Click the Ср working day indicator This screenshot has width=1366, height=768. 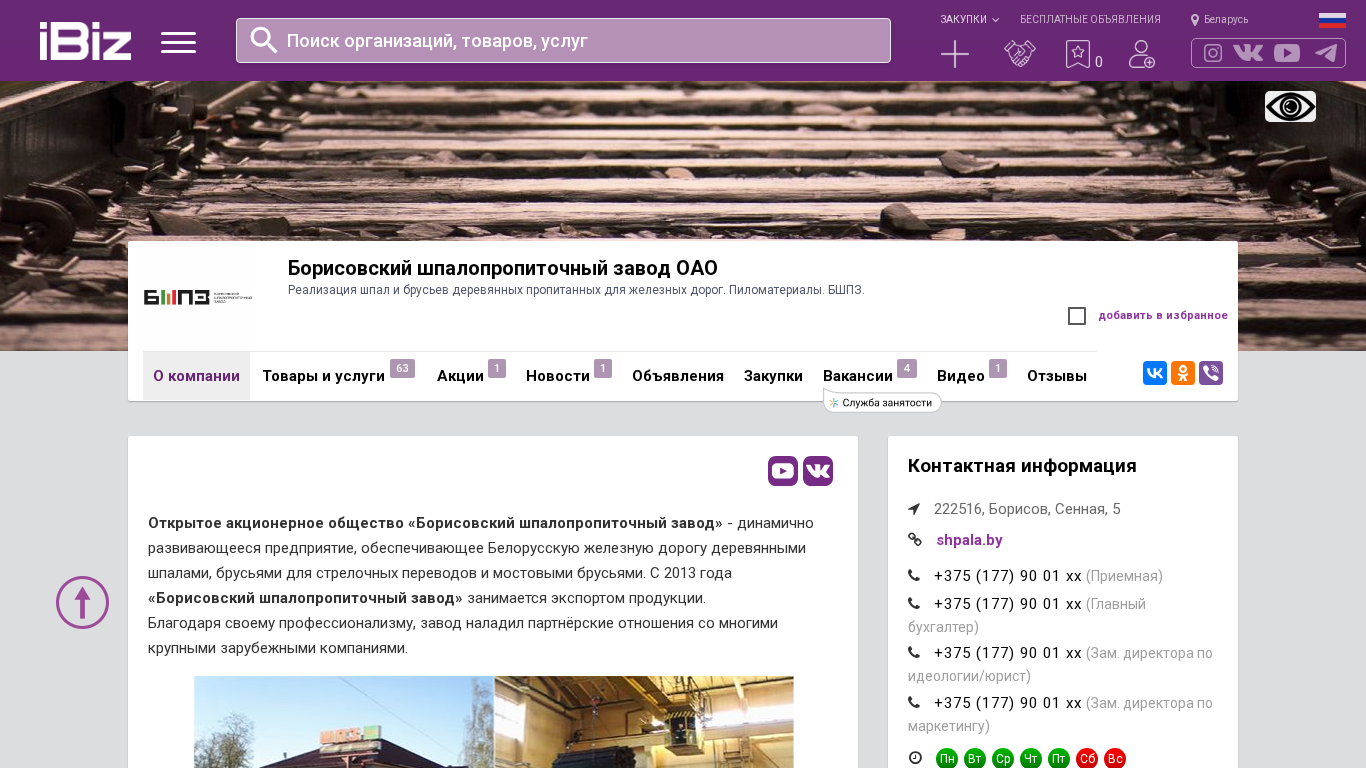tap(1003, 759)
